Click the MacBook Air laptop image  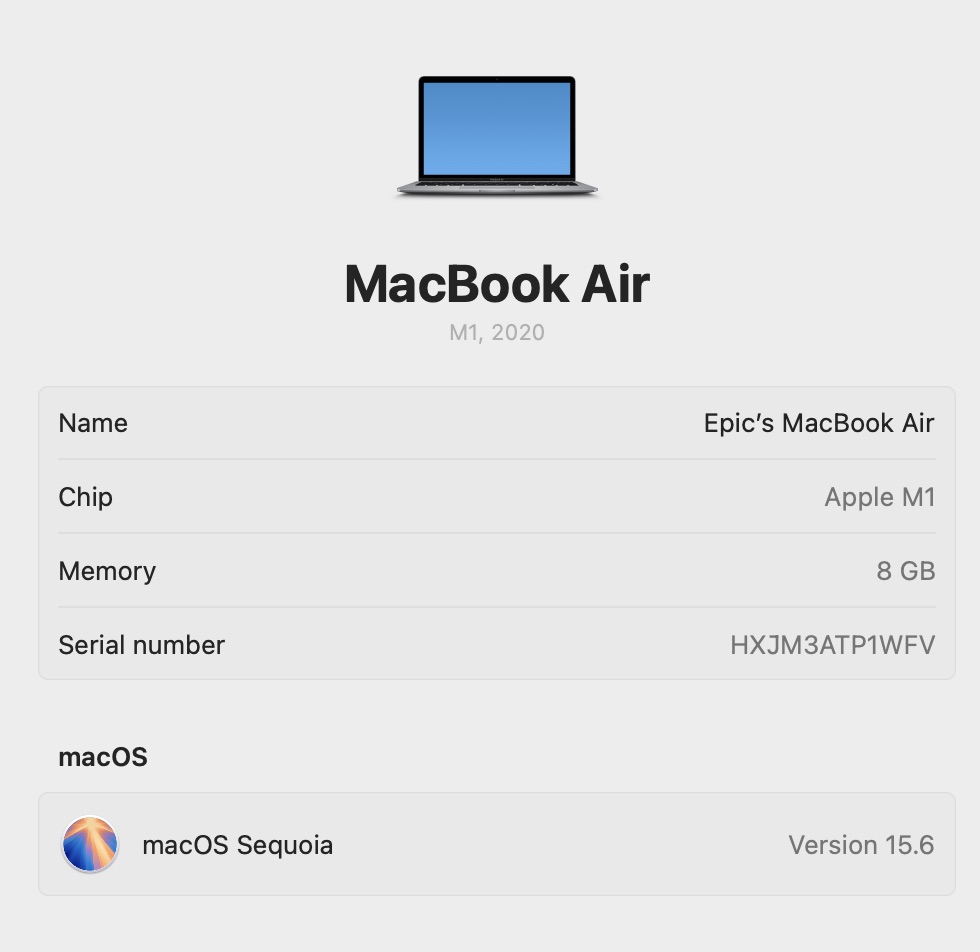coord(497,136)
